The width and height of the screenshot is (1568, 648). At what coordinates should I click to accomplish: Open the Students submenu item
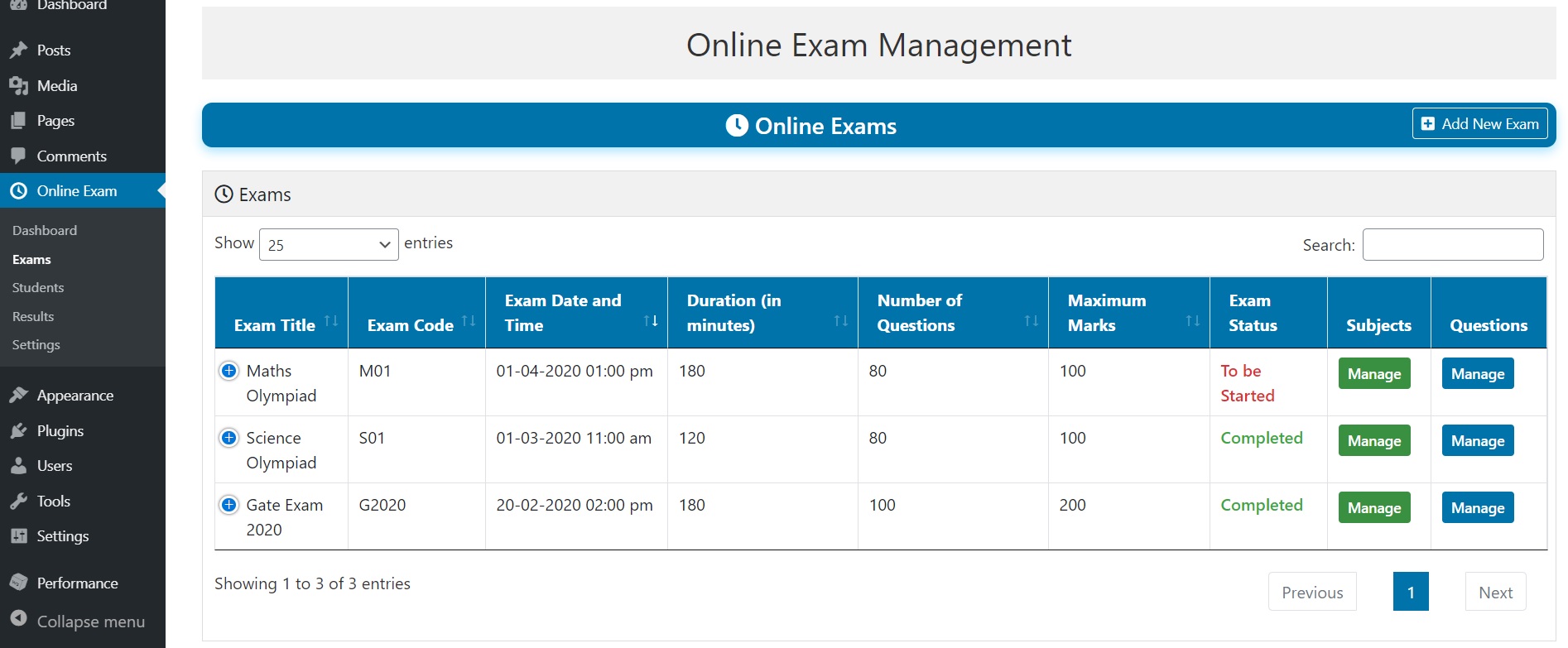38,288
